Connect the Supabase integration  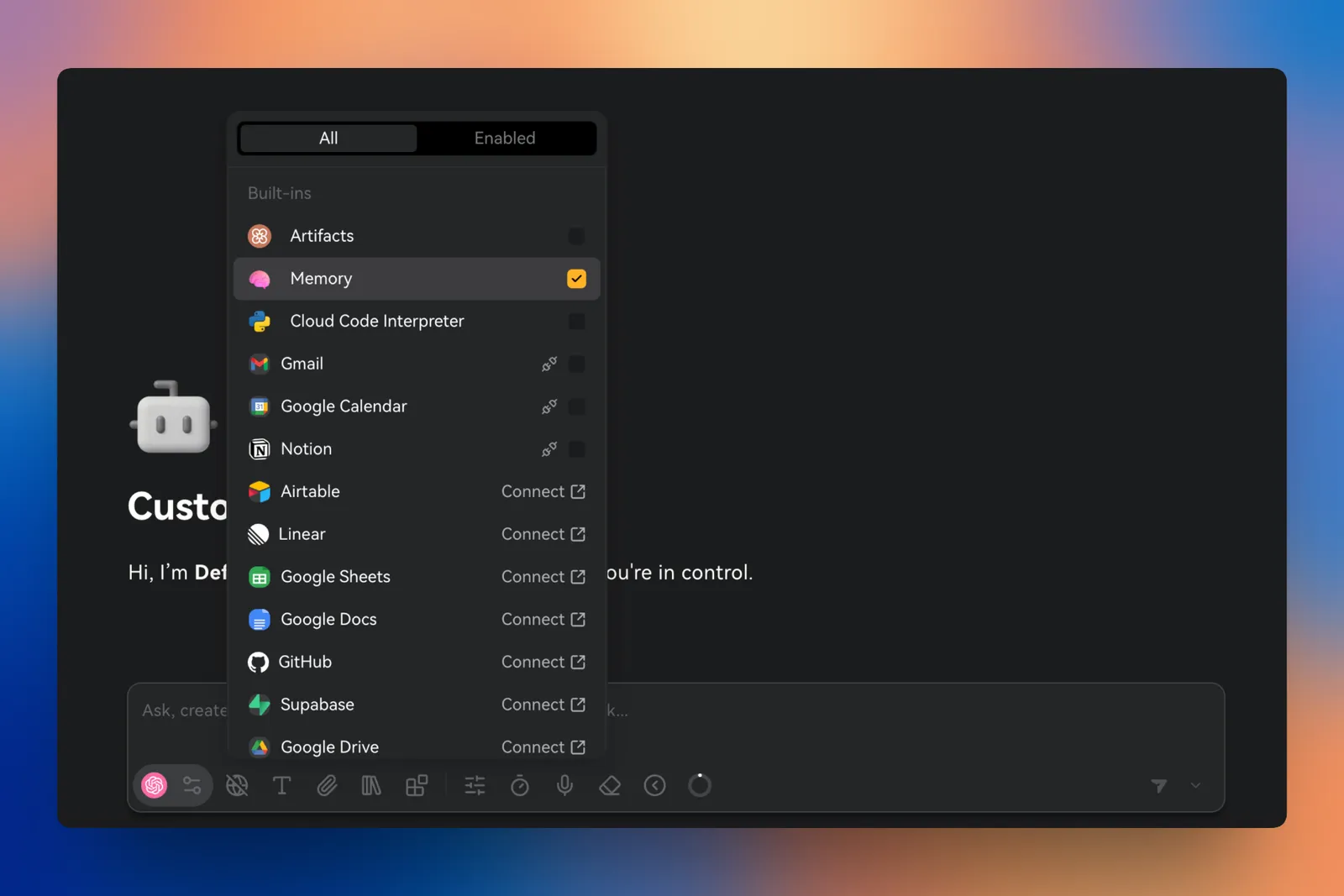pyautogui.click(x=543, y=705)
